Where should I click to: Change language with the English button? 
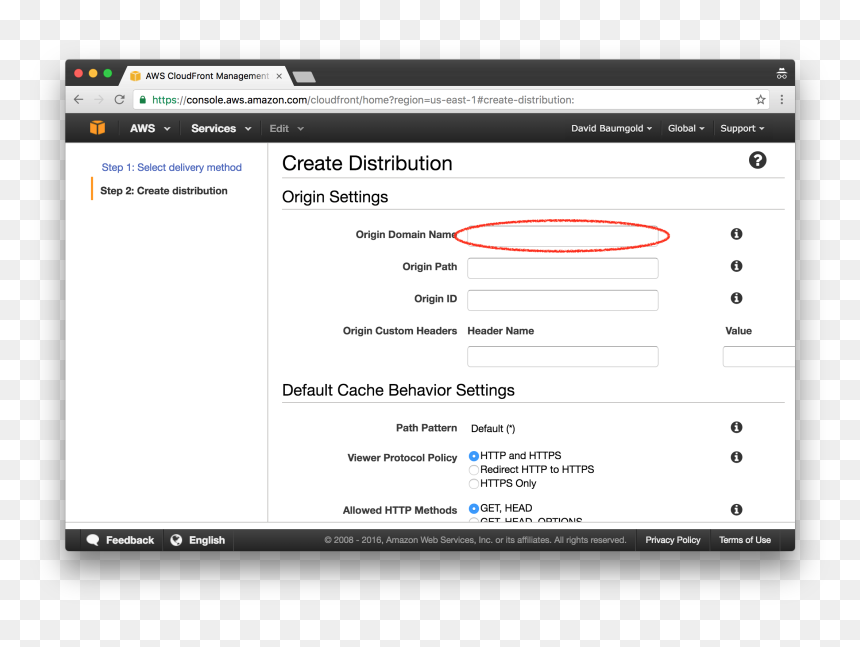pos(197,540)
